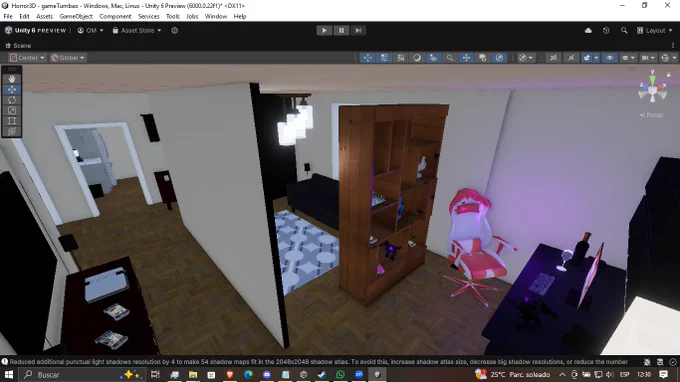Toggle the crossed-out 2D/audio scene icon
Image resolution: width=680 pixels, height=382 pixels.
point(554,58)
